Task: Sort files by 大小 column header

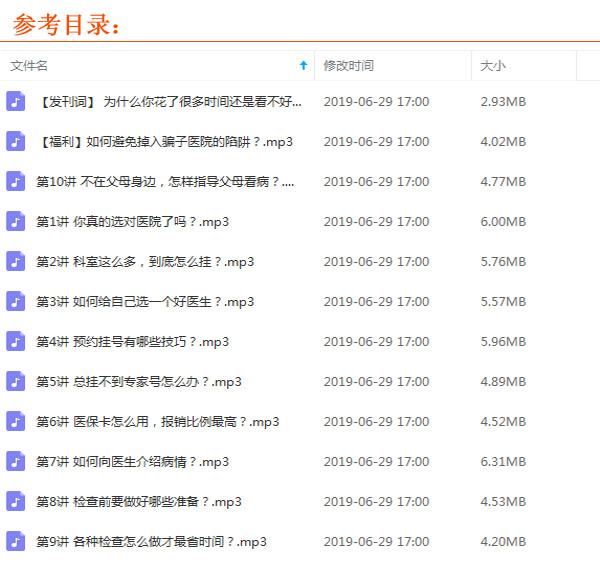Action: pyautogui.click(x=492, y=65)
